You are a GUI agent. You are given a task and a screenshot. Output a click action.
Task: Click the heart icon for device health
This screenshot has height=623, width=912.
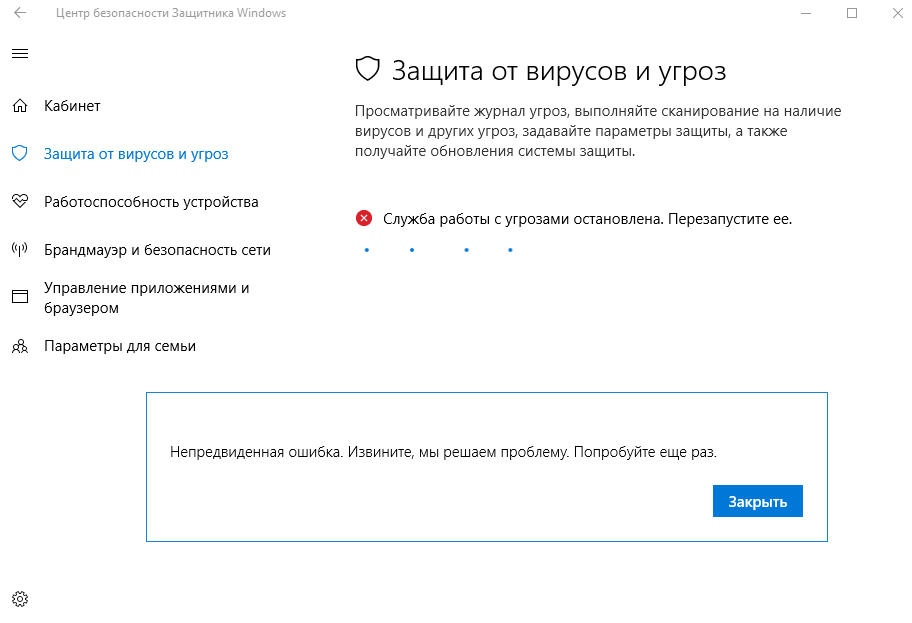click(20, 201)
